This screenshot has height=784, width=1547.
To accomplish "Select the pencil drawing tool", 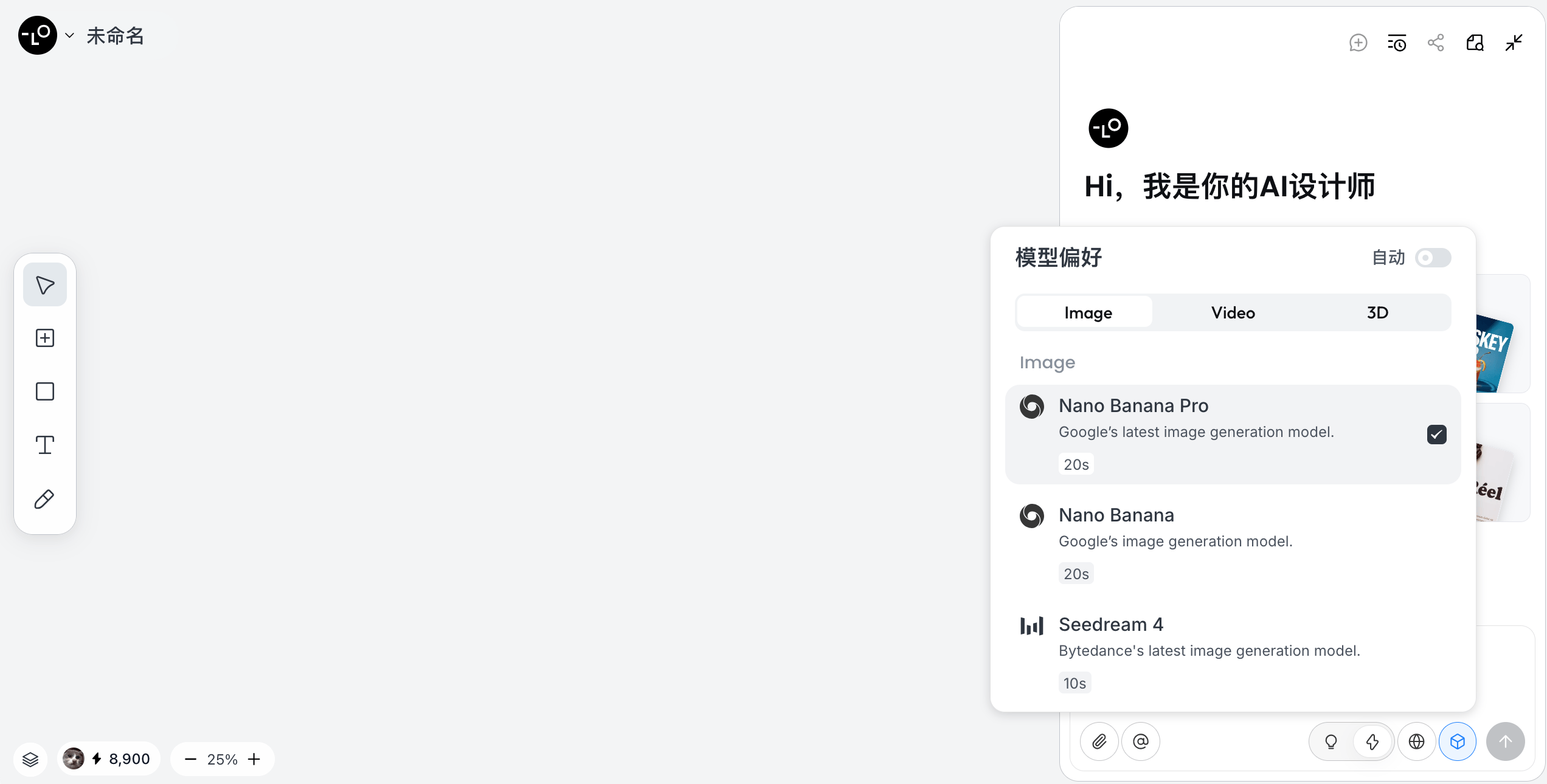I will pyautogui.click(x=45, y=499).
